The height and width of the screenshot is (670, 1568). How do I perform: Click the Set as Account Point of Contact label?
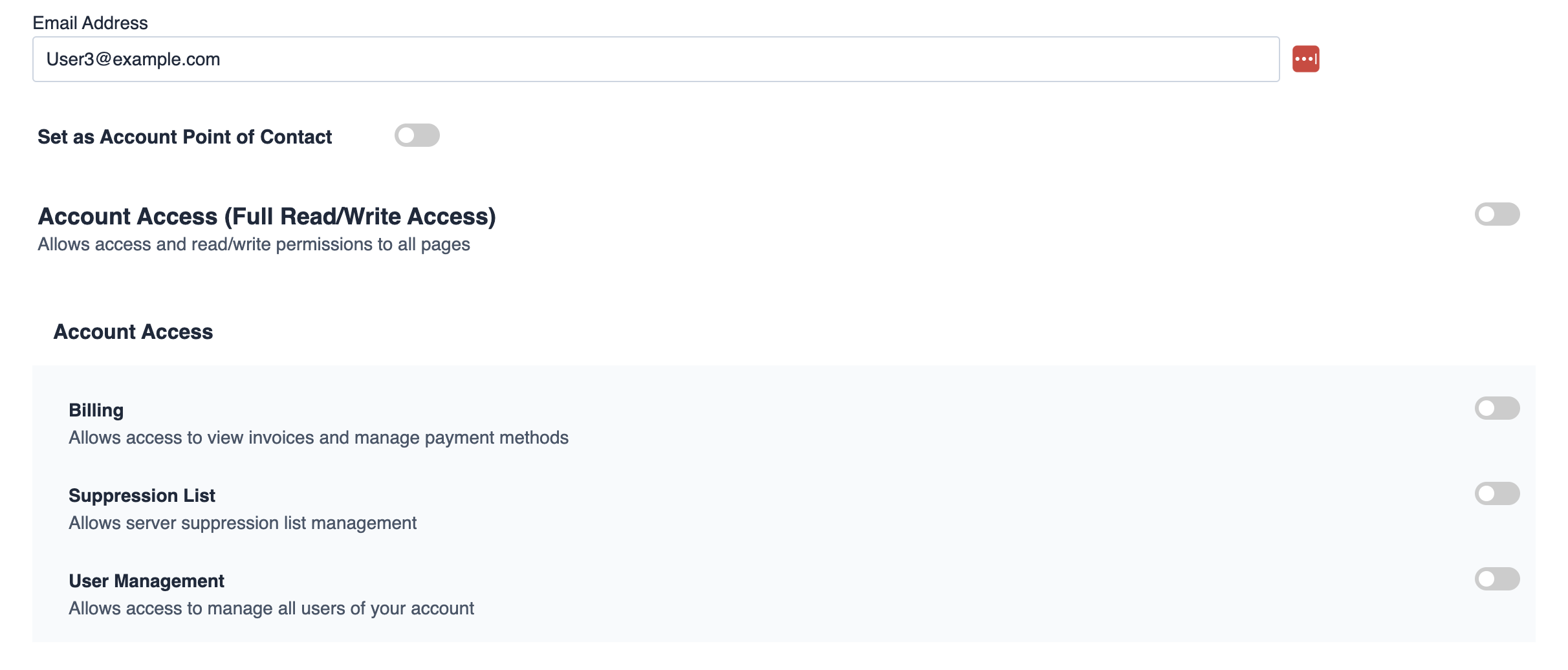point(184,136)
